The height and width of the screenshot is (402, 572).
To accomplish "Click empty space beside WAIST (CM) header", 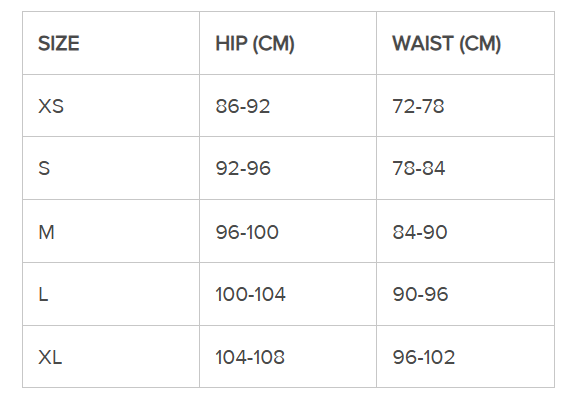I will pyautogui.click(x=528, y=44).
